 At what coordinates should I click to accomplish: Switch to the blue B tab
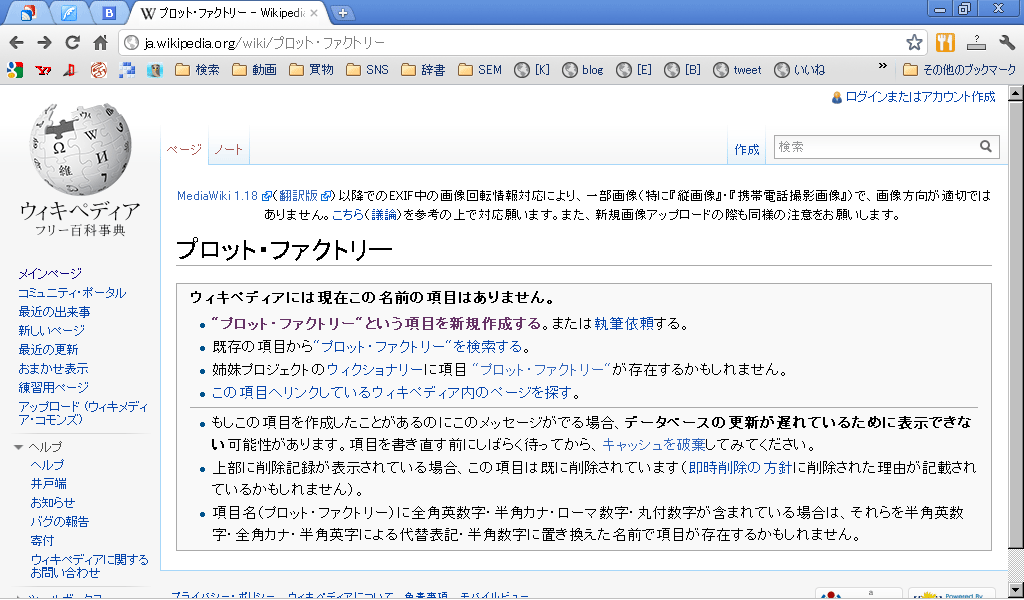pyautogui.click(x=110, y=12)
